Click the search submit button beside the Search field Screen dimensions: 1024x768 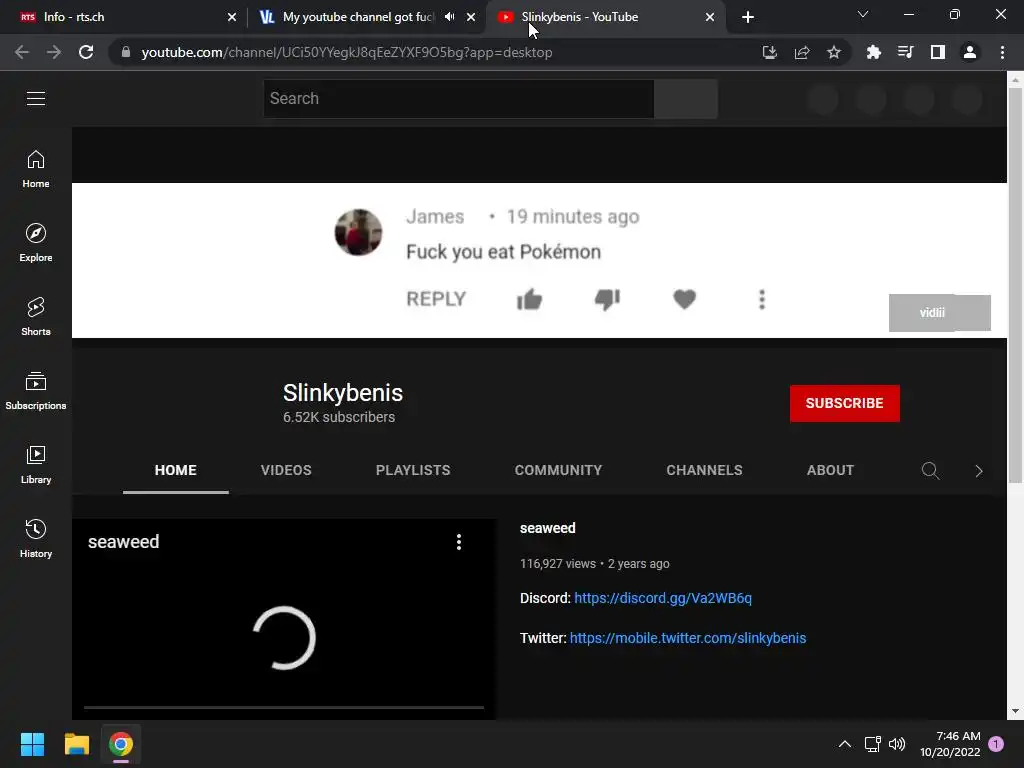click(x=686, y=99)
